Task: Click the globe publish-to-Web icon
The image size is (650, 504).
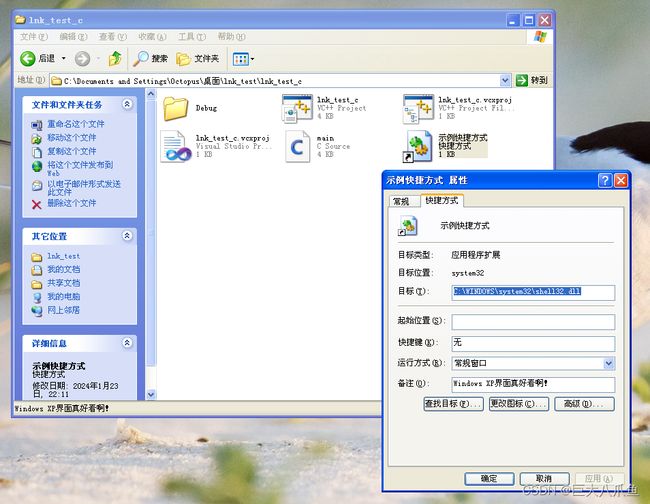Action: pyautogui.click(x=37, y=166)
